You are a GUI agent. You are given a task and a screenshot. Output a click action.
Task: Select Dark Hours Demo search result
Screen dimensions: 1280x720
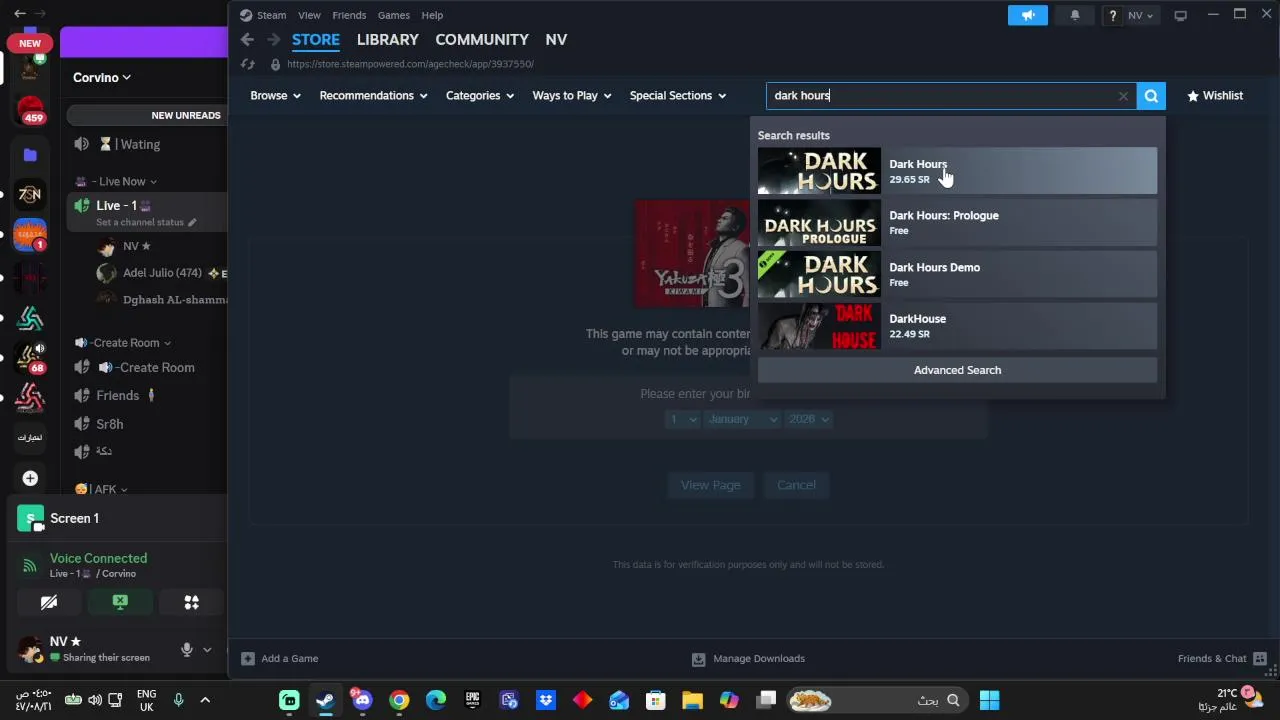tap(957, 275)
